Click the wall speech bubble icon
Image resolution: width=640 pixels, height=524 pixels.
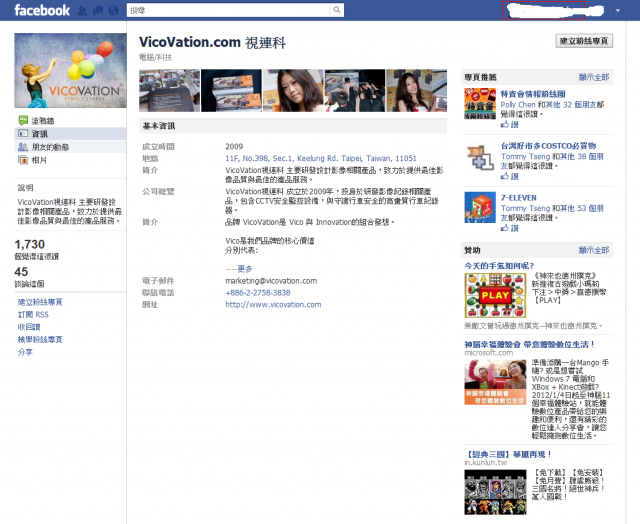click(23, 120)
